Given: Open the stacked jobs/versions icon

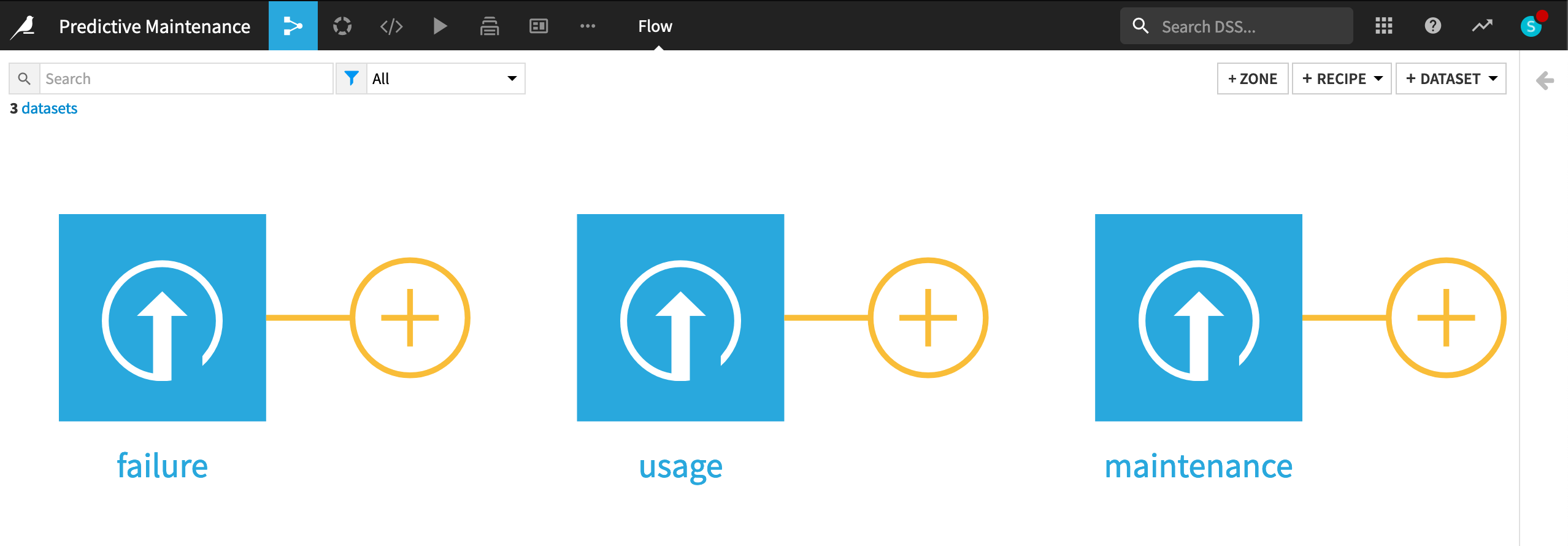Looking at the screenshot, I should [x=490, y=25].
